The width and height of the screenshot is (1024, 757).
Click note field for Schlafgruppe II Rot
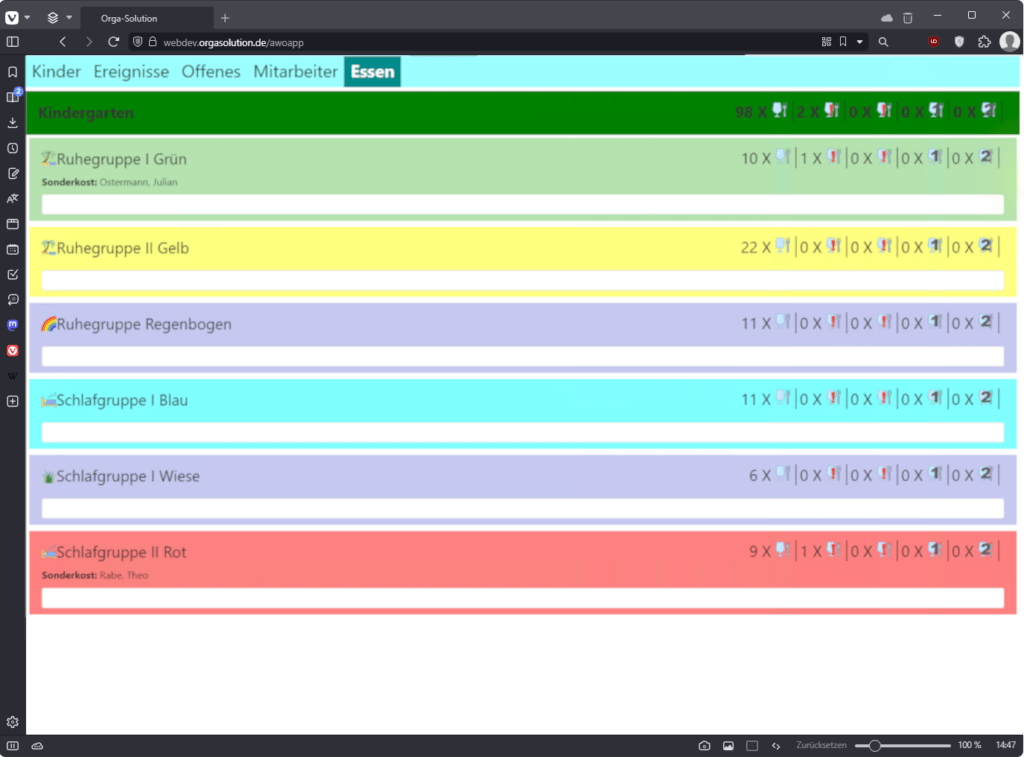[522, 598]
